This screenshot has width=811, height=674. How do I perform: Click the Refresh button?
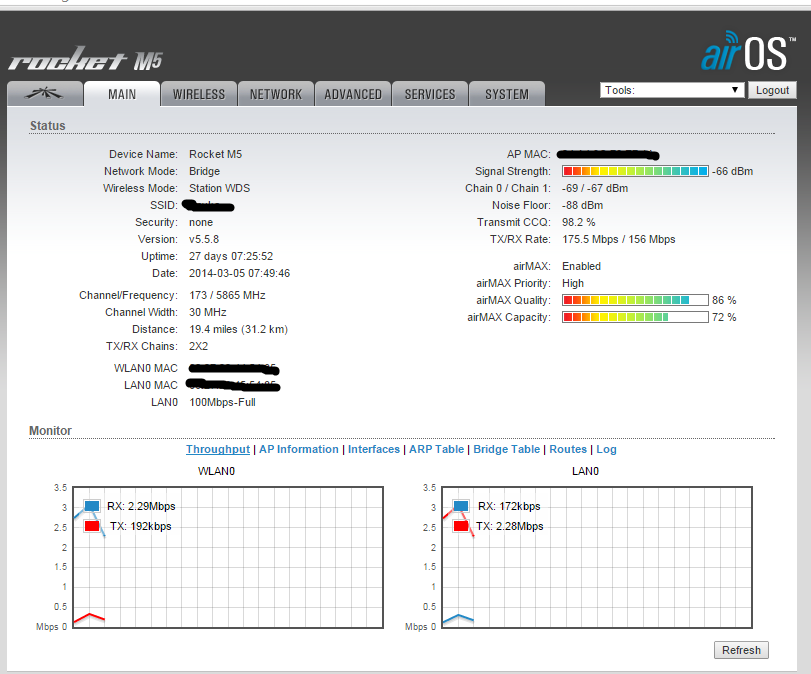click(741, 650)
